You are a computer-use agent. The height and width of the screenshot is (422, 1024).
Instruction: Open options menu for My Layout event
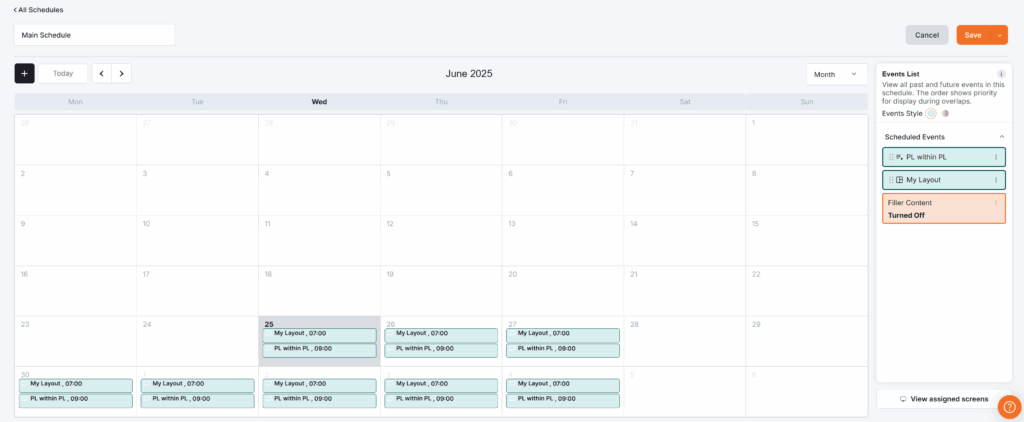[996, 180]
